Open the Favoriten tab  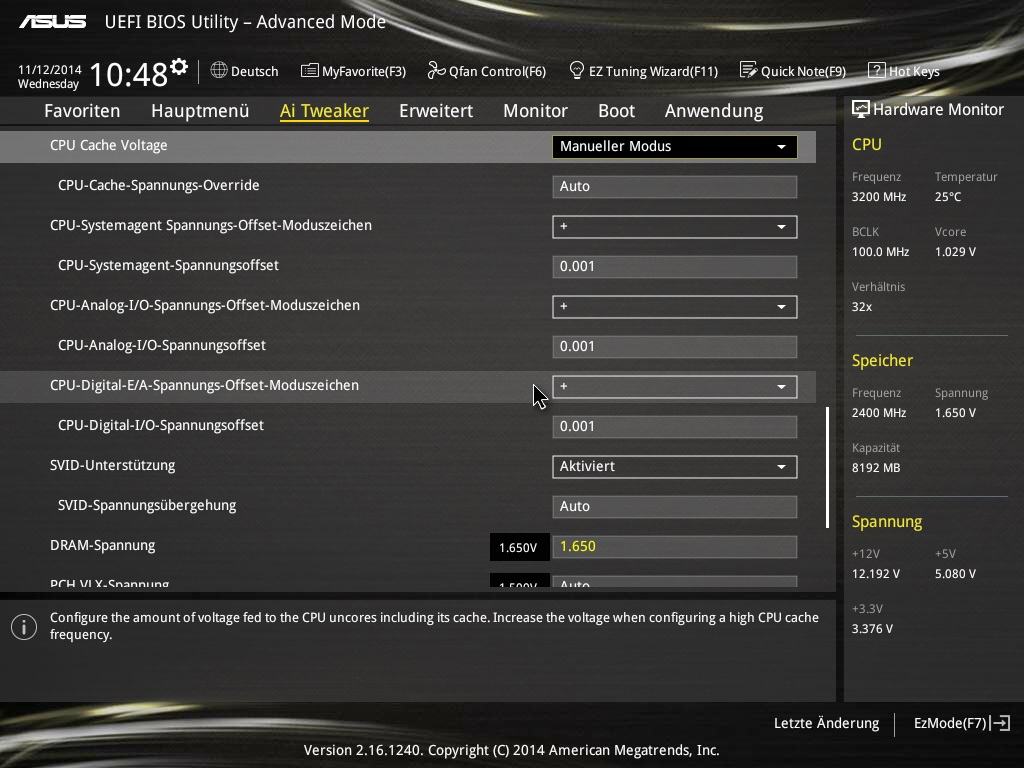tap(82, 110)
